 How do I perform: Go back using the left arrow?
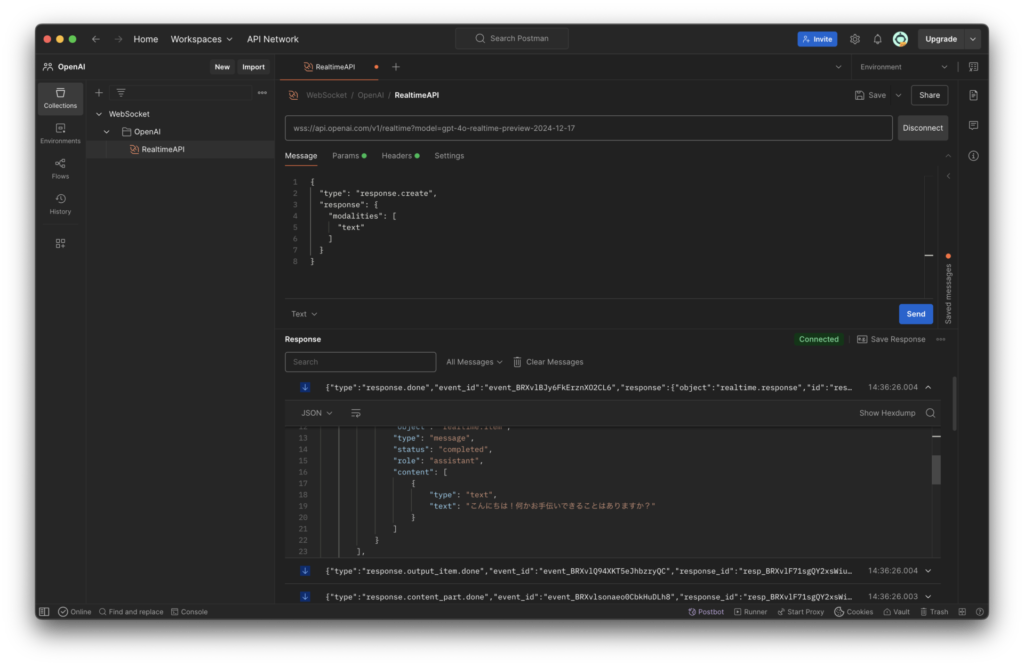pos(96,39)
